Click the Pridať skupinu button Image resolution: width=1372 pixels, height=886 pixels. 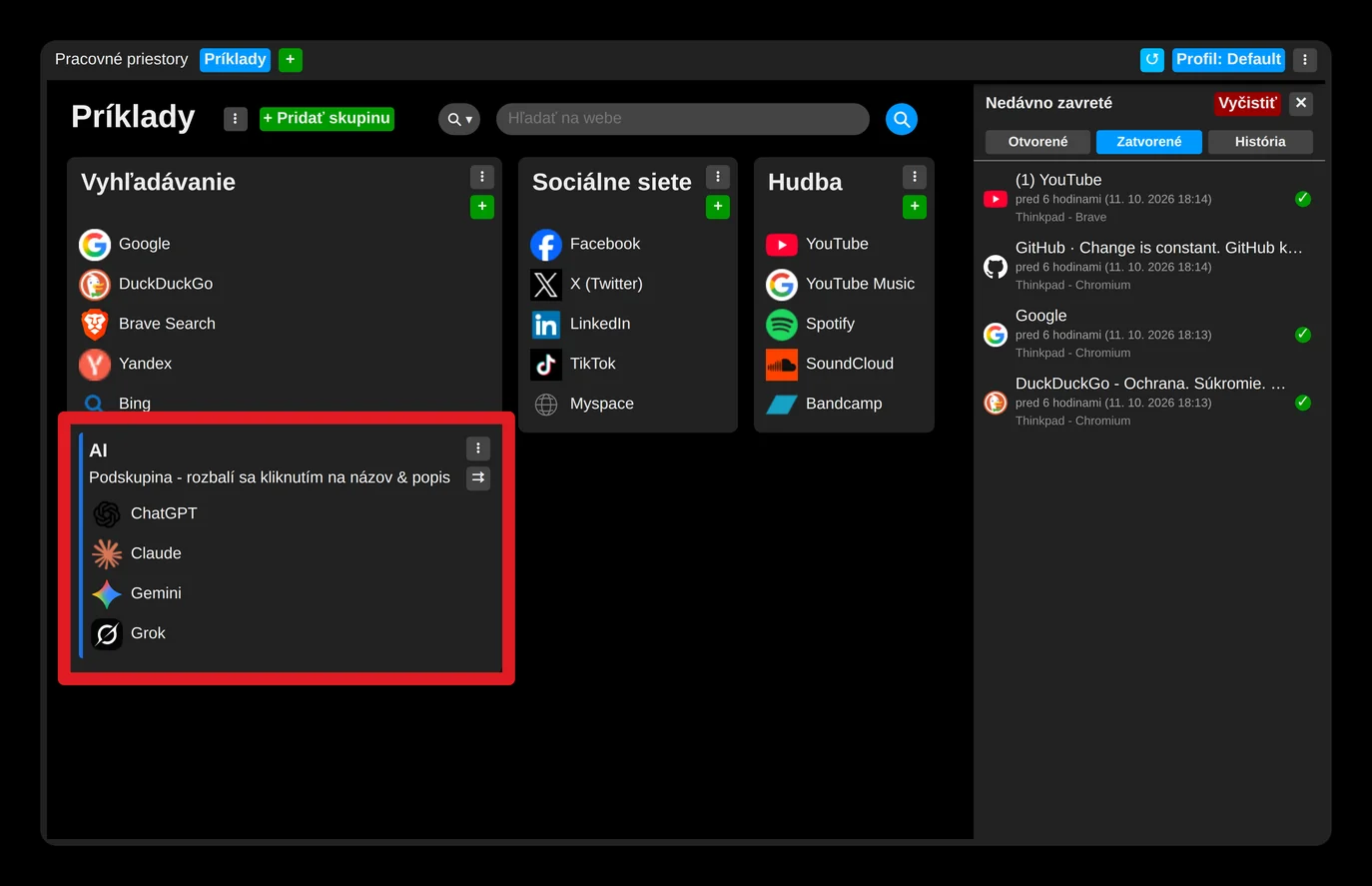click(327, 119)
